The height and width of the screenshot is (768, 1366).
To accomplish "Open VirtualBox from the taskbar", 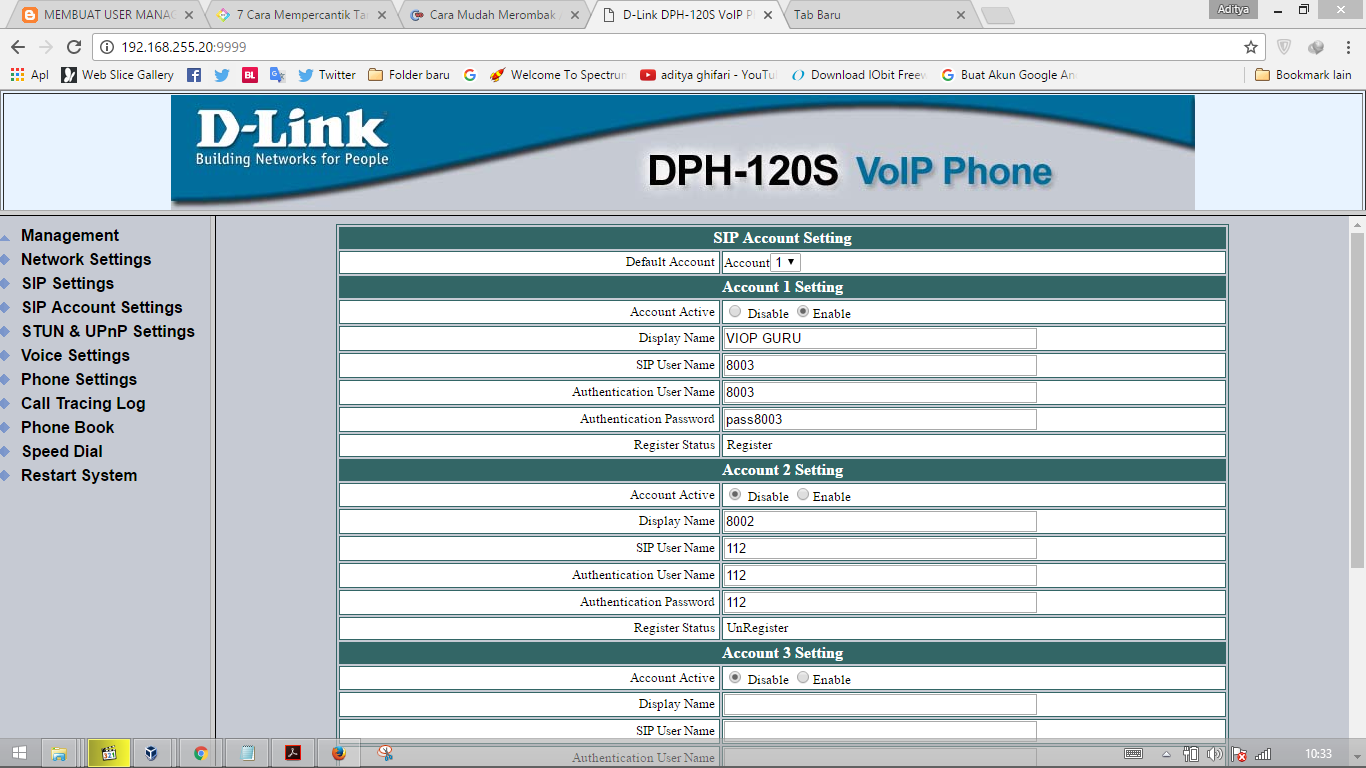I will pos(151,752).
